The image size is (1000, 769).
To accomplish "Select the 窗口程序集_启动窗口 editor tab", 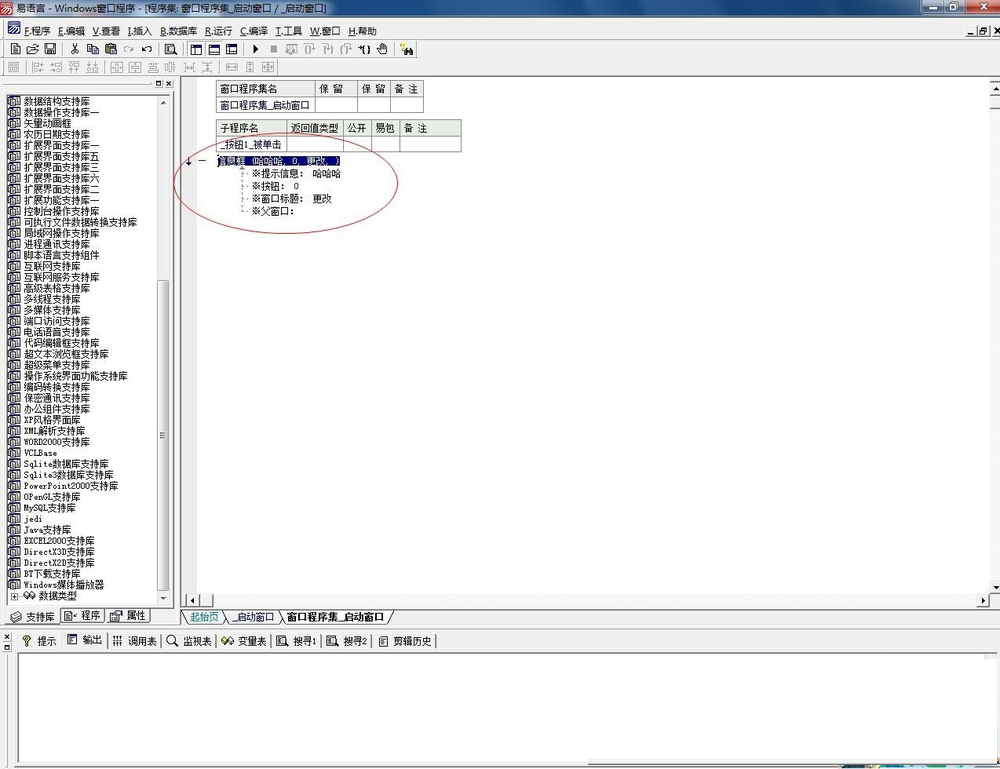I will click(x=335, y=617).
